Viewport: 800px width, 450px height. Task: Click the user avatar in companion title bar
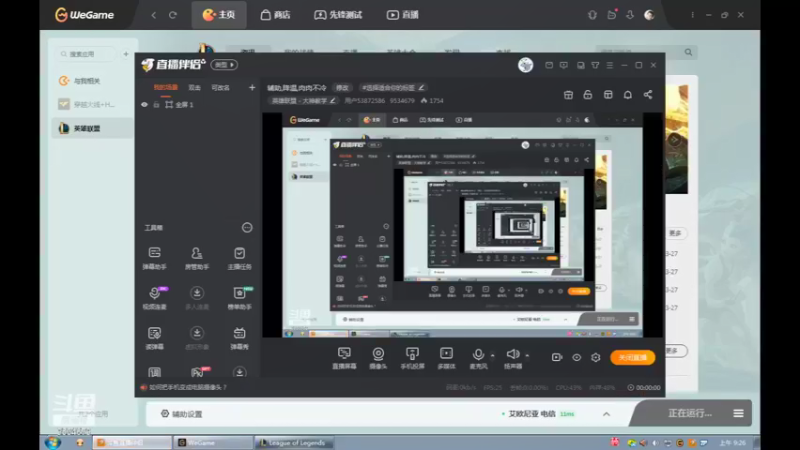pyautogui.click(x=526, y=65)
